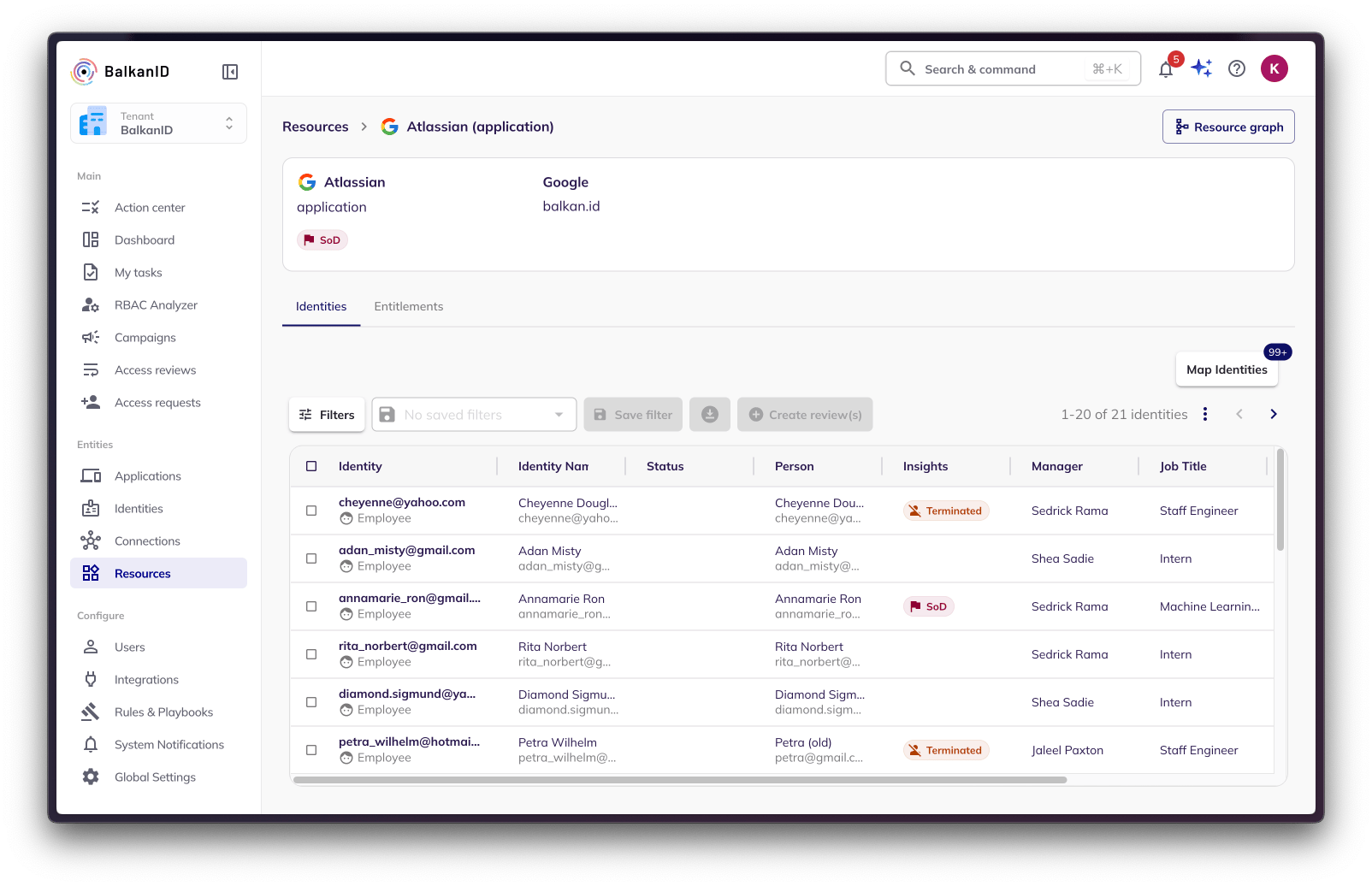
Task: Open the help question mark icon
Action: click(x=1237, y=68)
